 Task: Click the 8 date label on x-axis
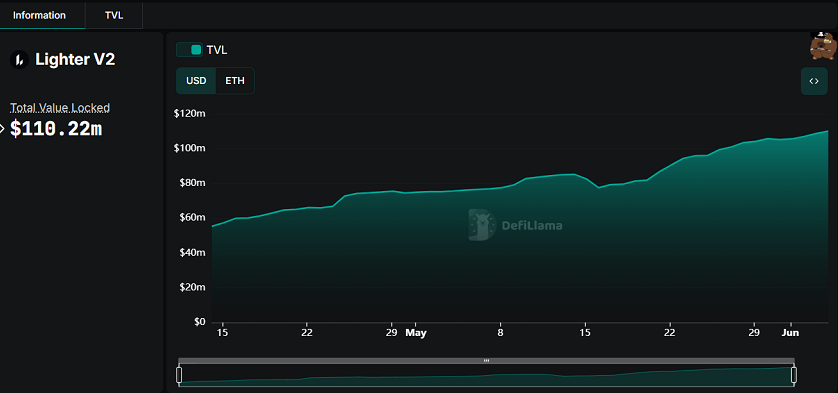point(500,333)
